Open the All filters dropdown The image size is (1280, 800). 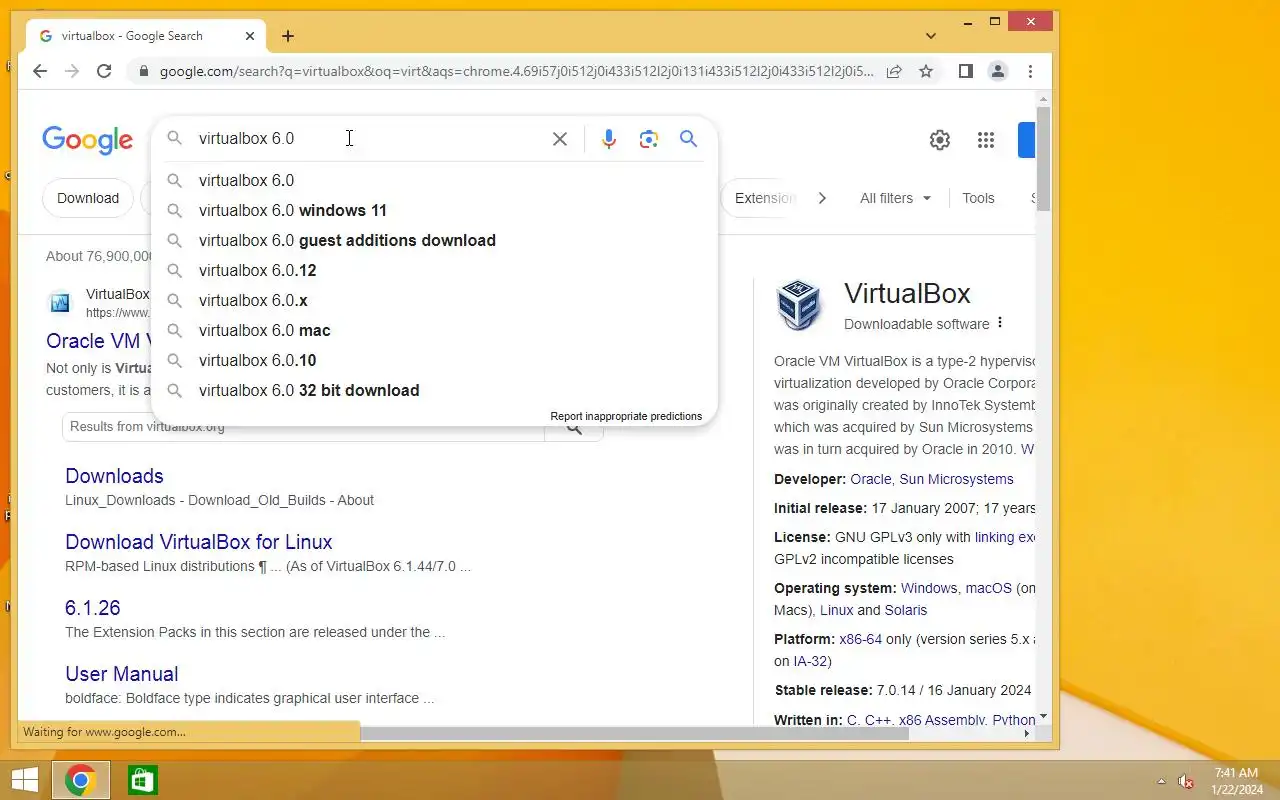click(x=895, y=198)
